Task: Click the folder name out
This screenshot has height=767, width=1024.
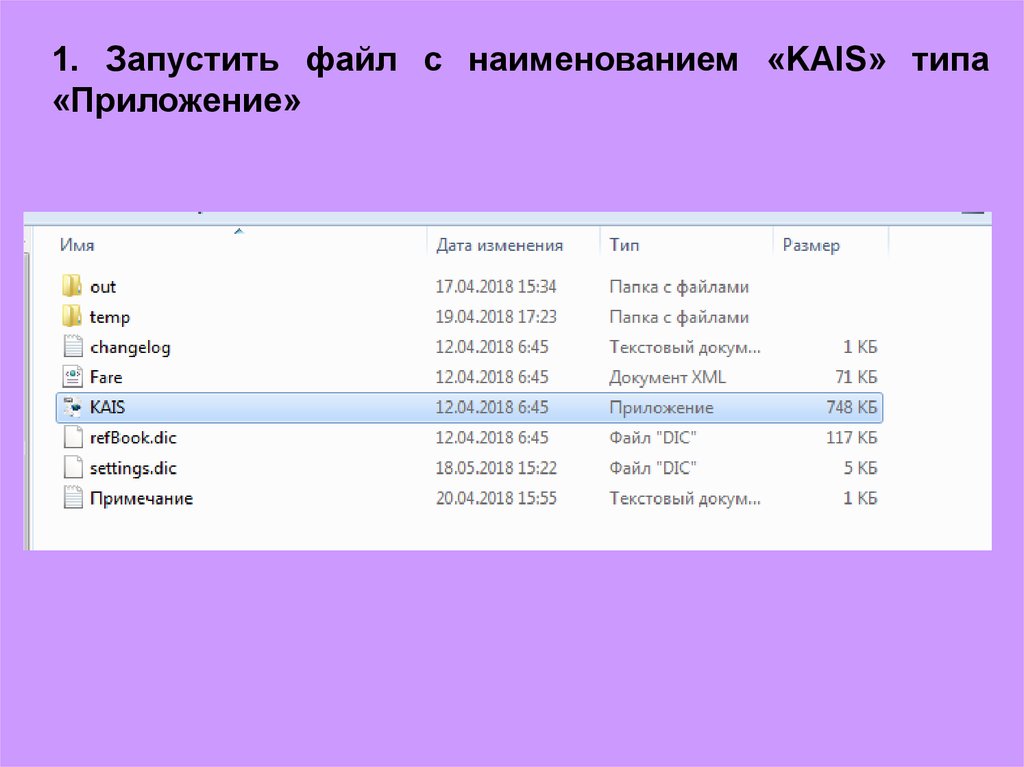Action: click(x=103, y=287)
